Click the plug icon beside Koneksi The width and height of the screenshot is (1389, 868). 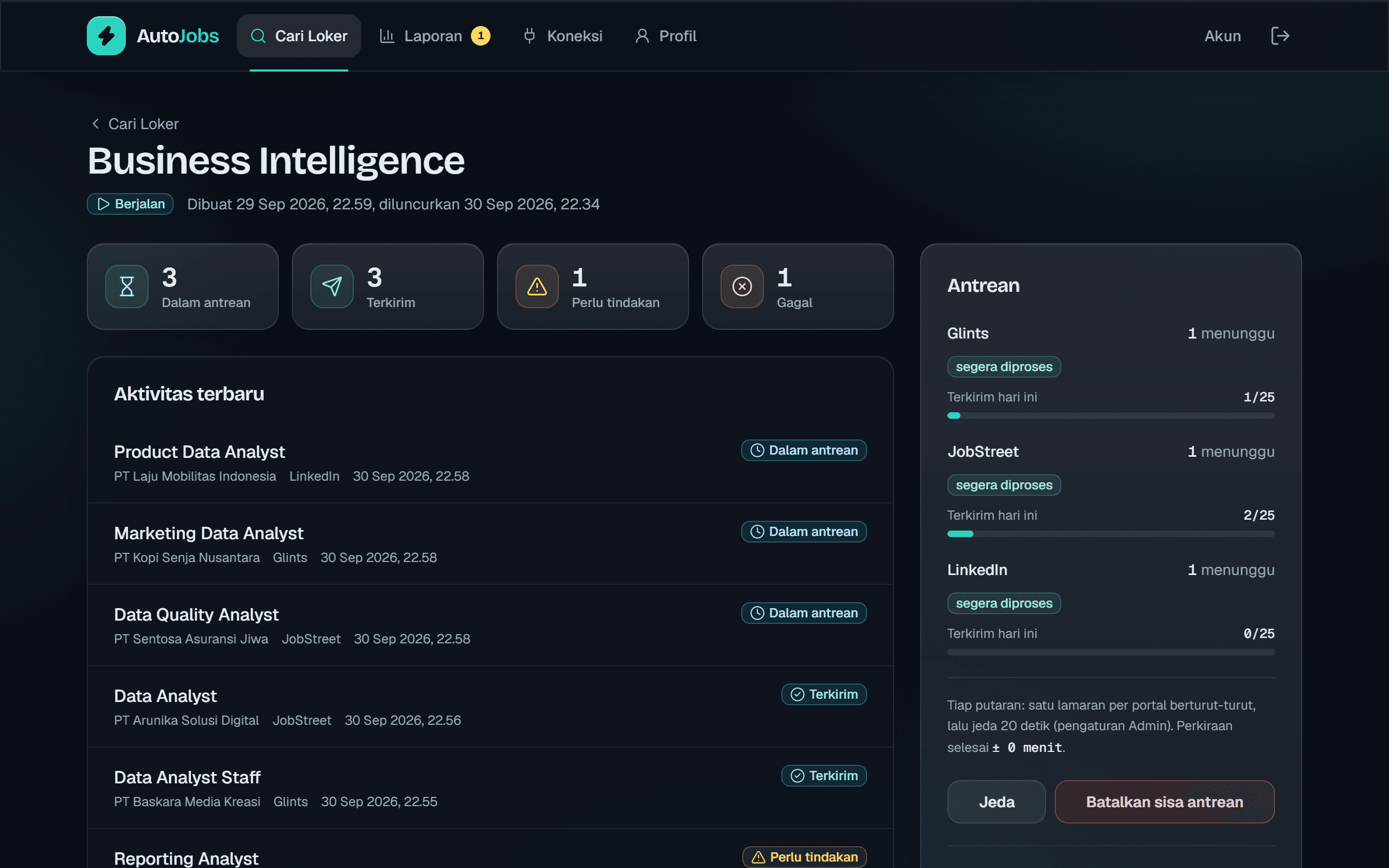[529, 36]
